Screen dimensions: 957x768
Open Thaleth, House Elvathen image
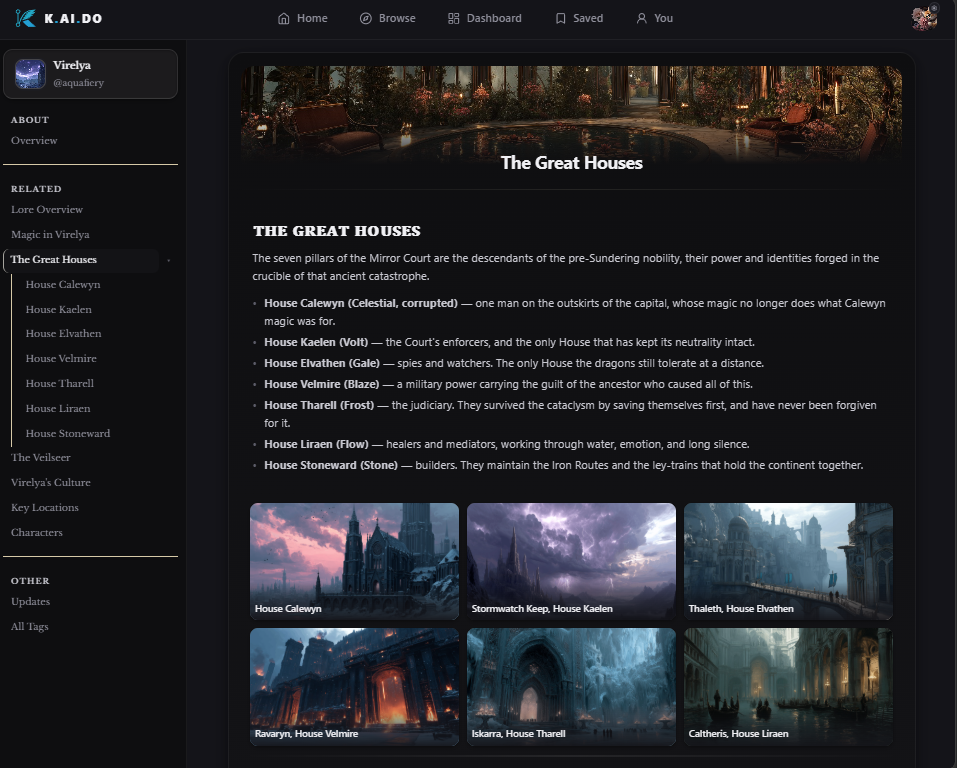788,561
